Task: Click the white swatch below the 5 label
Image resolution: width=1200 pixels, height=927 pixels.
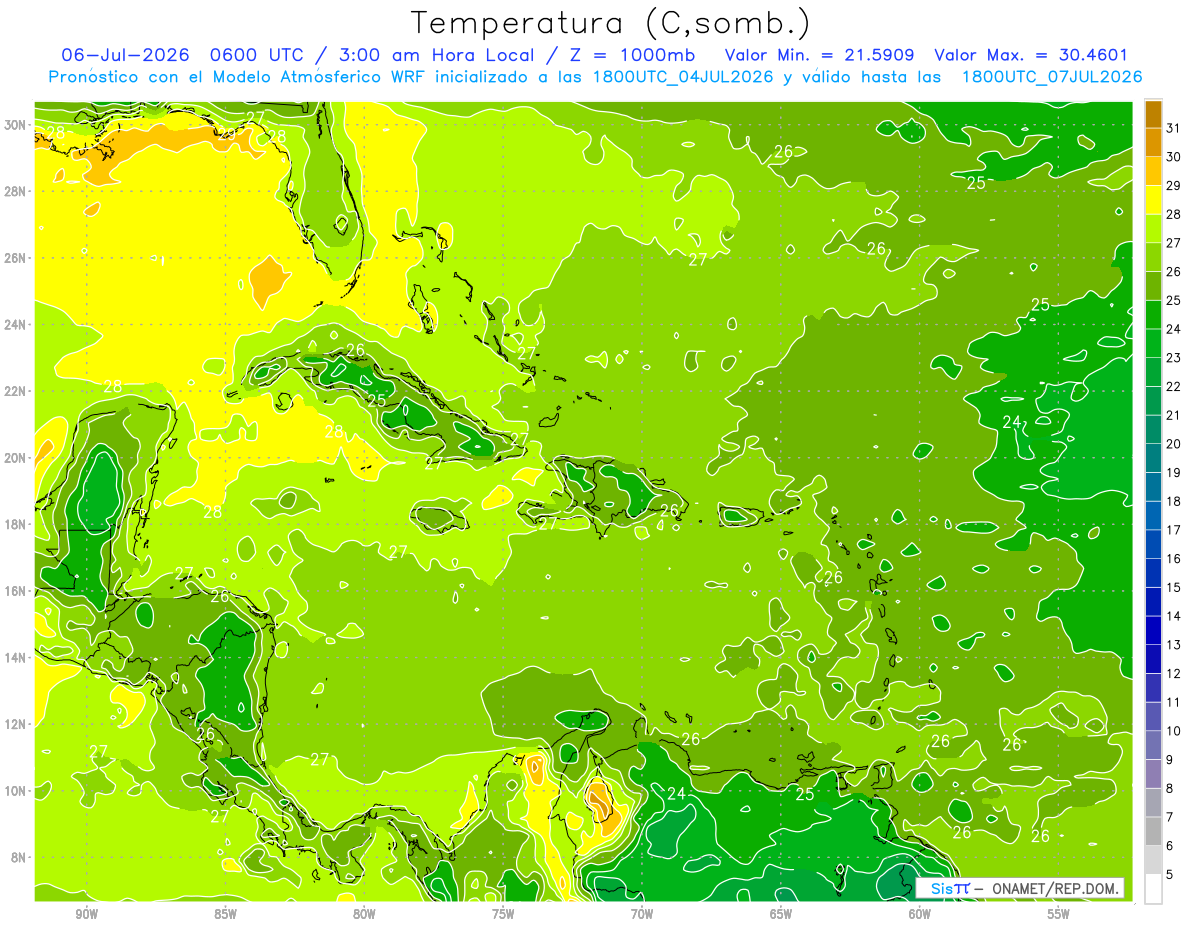Action: pyautogui.click(x=1153, y=889)
